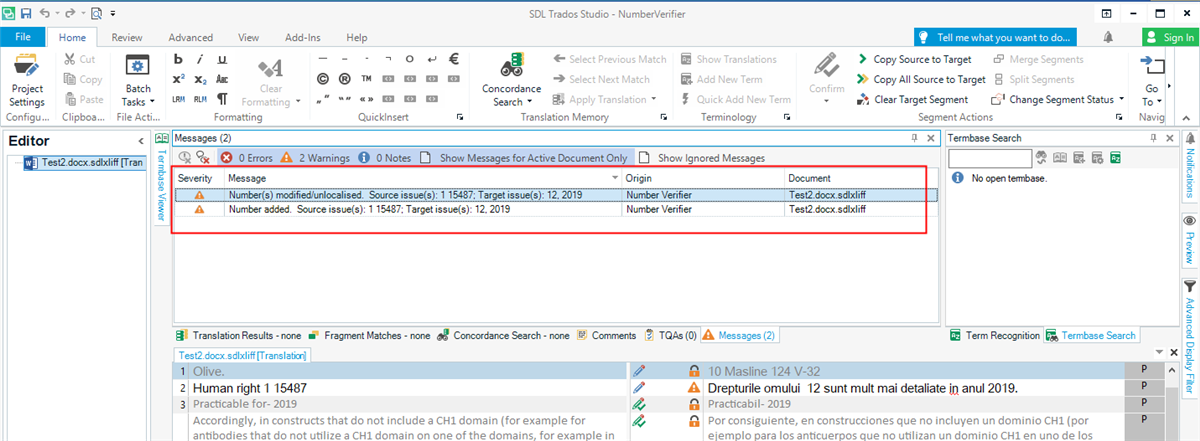Open the Help ribbon tab
Image resolution: width=1200 pixels, height=441 pixels.
(357, 37)
